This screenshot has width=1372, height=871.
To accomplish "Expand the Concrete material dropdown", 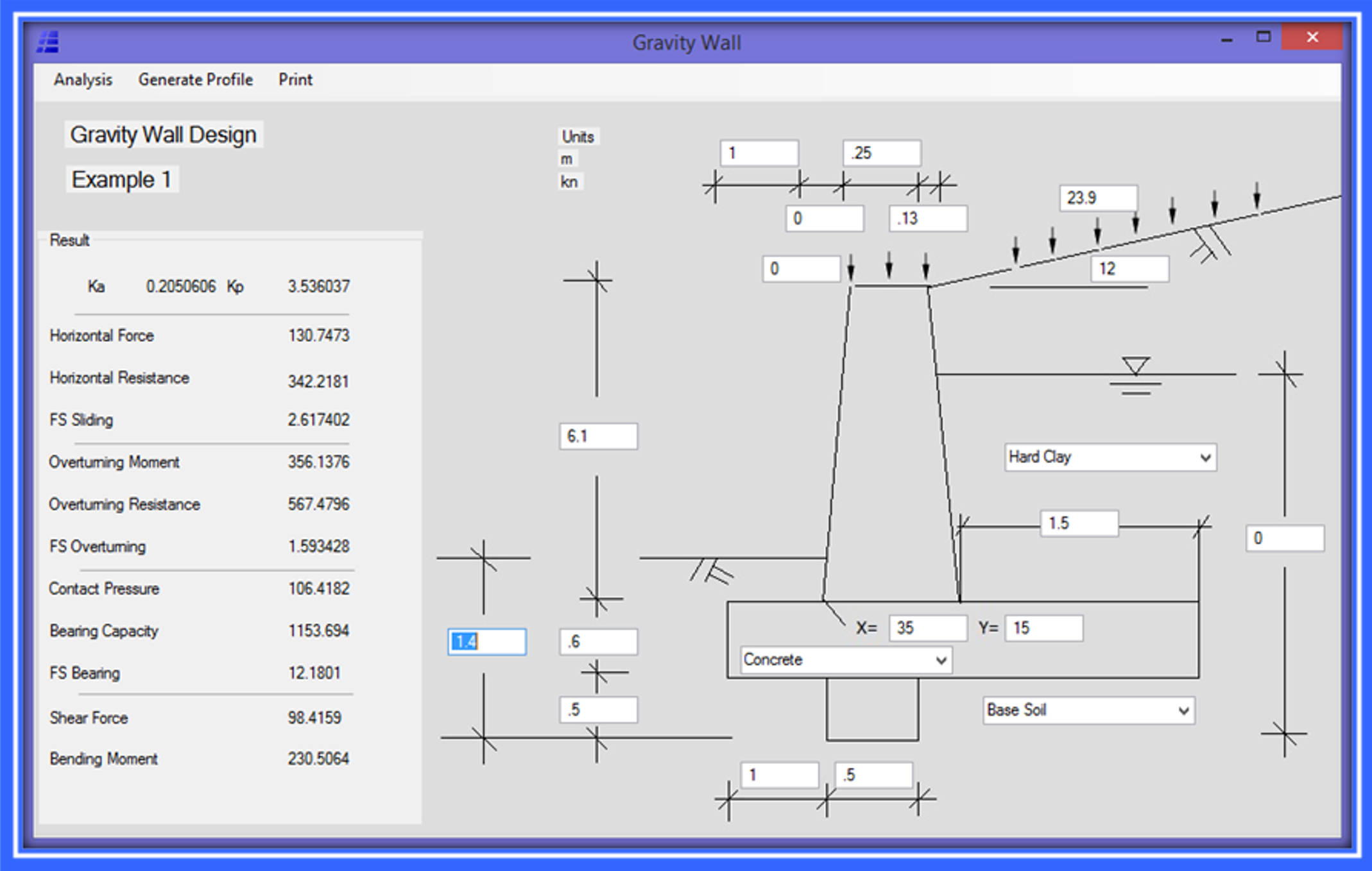I will click(x=940, y=660).
